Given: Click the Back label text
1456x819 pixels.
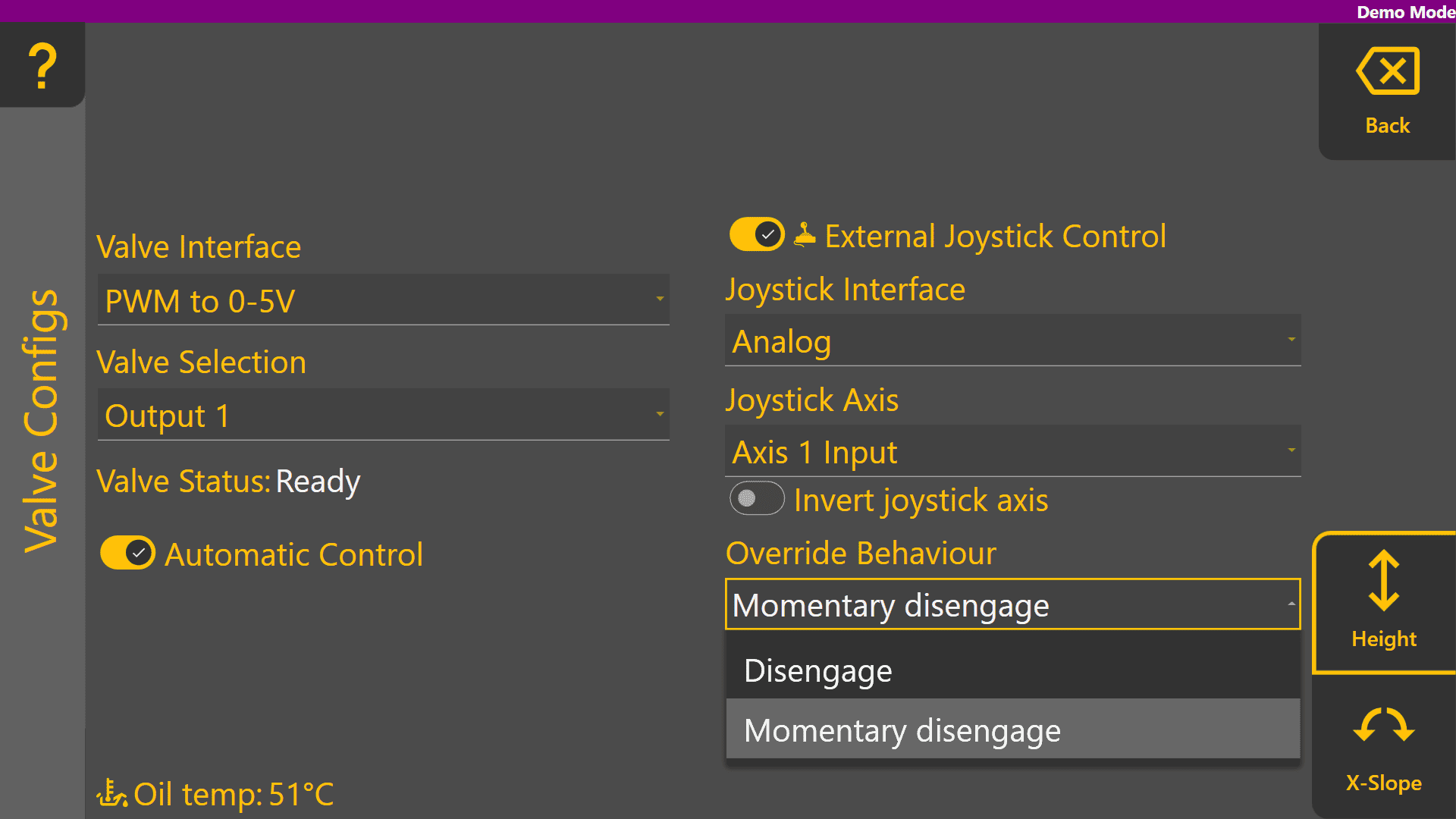Looking at the screenshot, I should pyautogui.click(x=1387, y=126).
